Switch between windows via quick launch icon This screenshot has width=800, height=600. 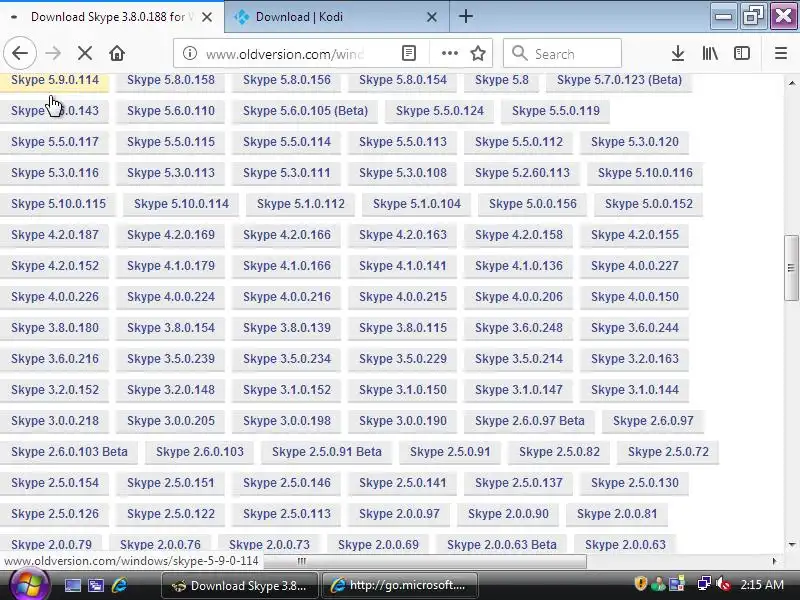[x=95, y=585]
